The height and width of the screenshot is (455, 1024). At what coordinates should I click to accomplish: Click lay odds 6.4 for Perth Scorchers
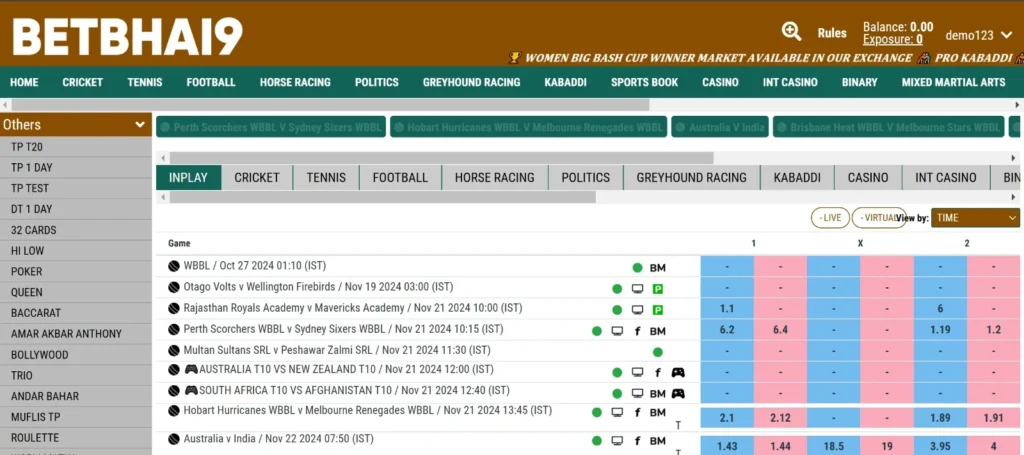coord(780,330)
